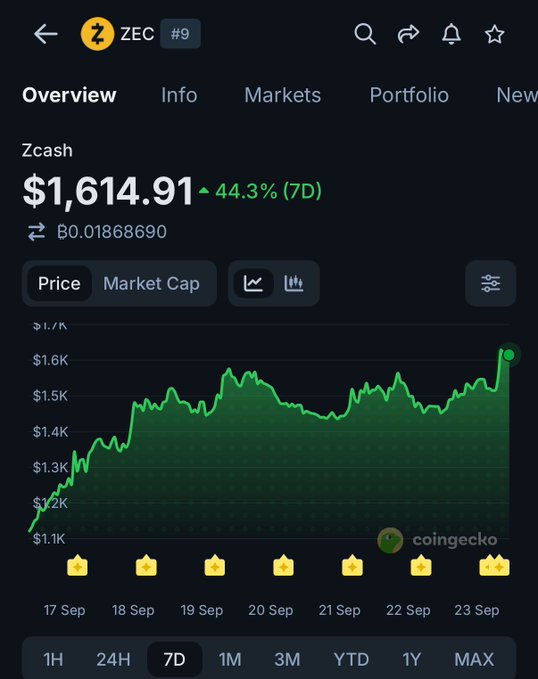Viewport: 538px width, 679px height.
Task: Select the 24H time range
Action: pyautogui.click(x=113, y=660)
